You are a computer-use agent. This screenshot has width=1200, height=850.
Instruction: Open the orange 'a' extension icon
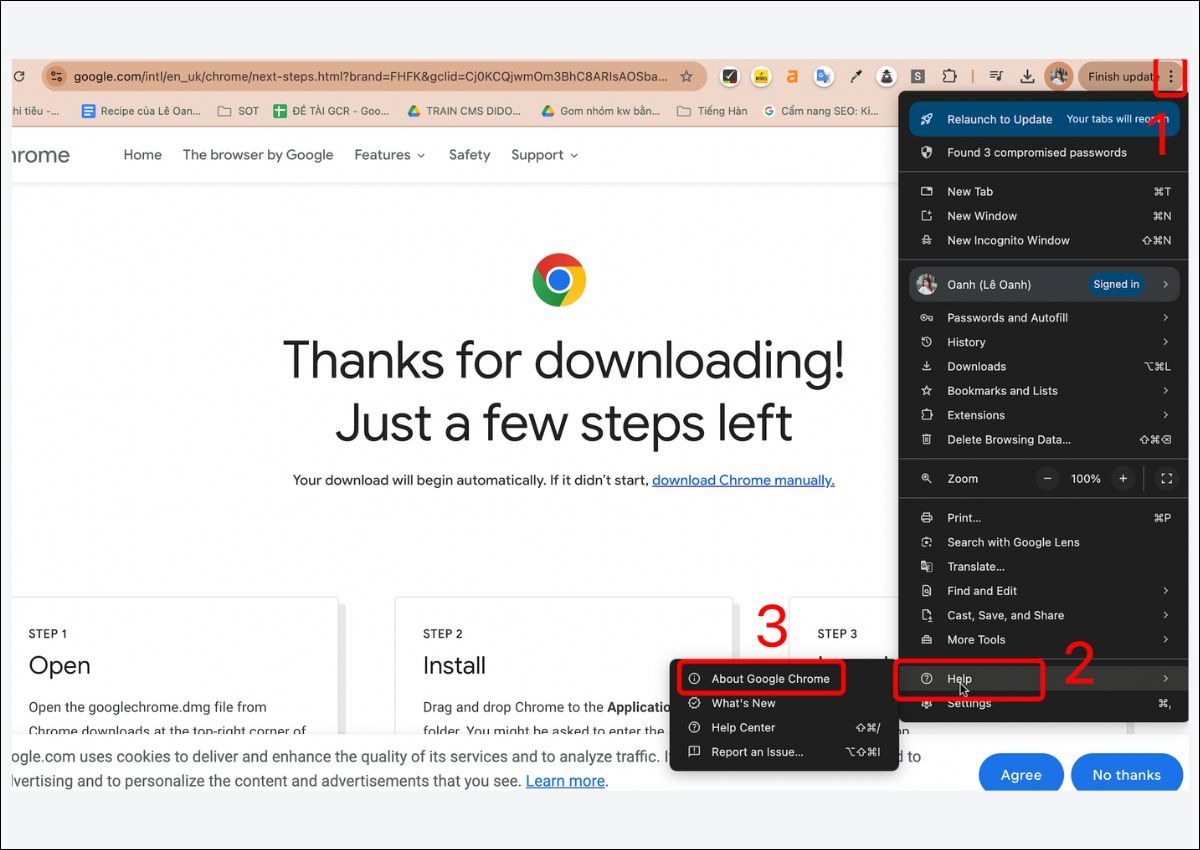tap(792, 76)
